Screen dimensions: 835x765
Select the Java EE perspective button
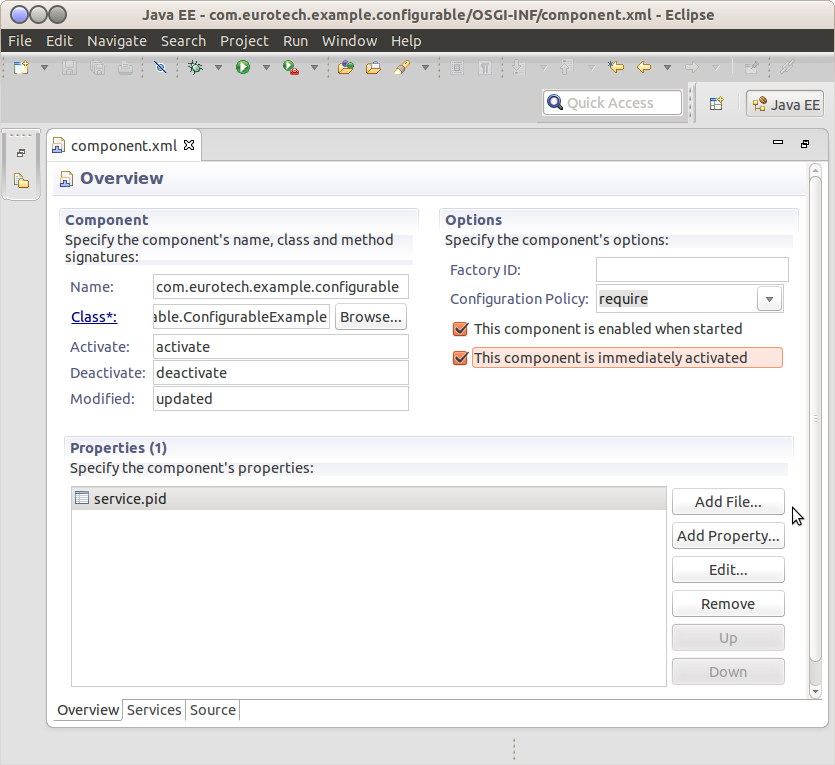pyautogui.click(x=785, y=104)
